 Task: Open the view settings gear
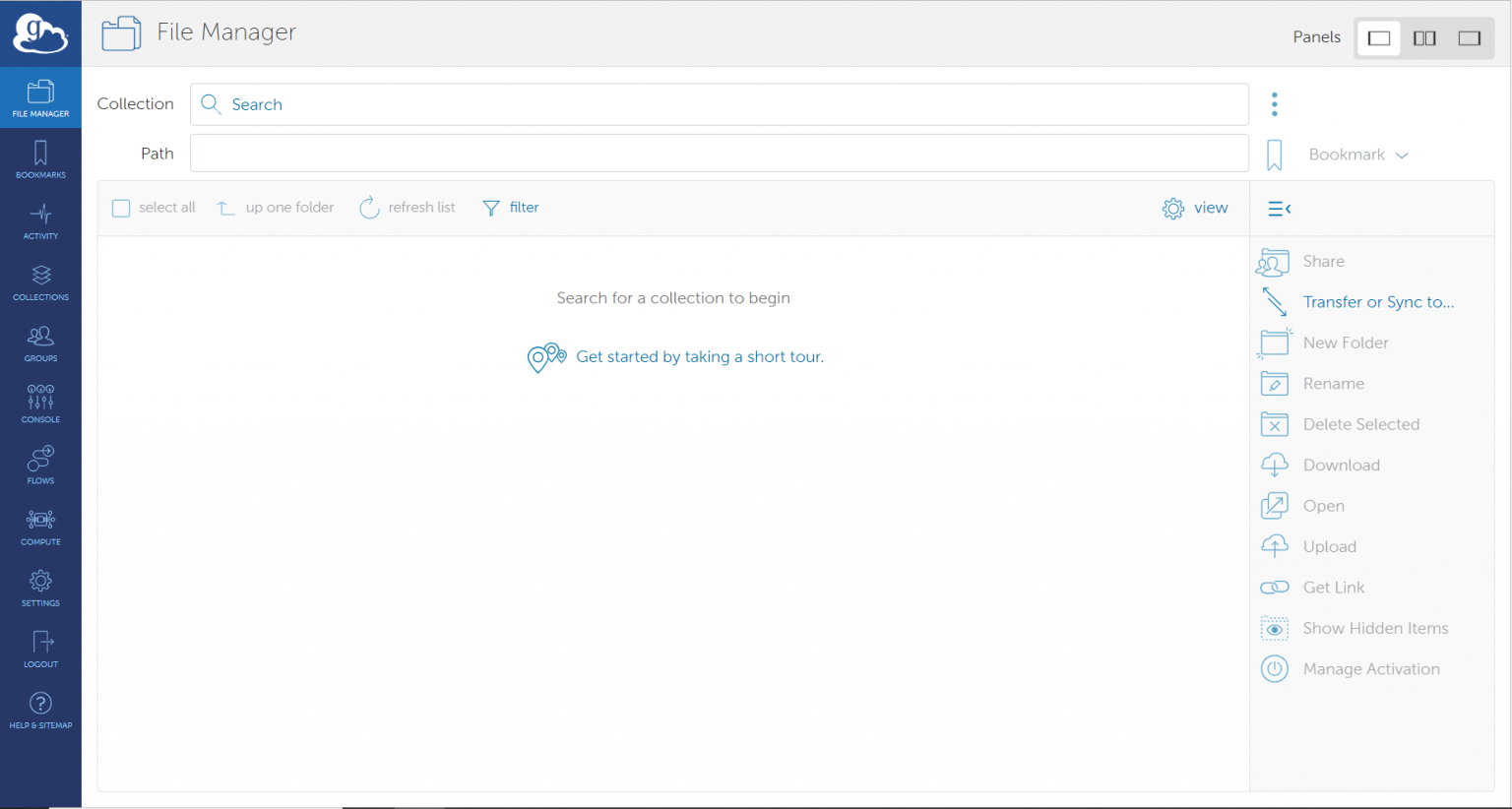(1173, 209)
